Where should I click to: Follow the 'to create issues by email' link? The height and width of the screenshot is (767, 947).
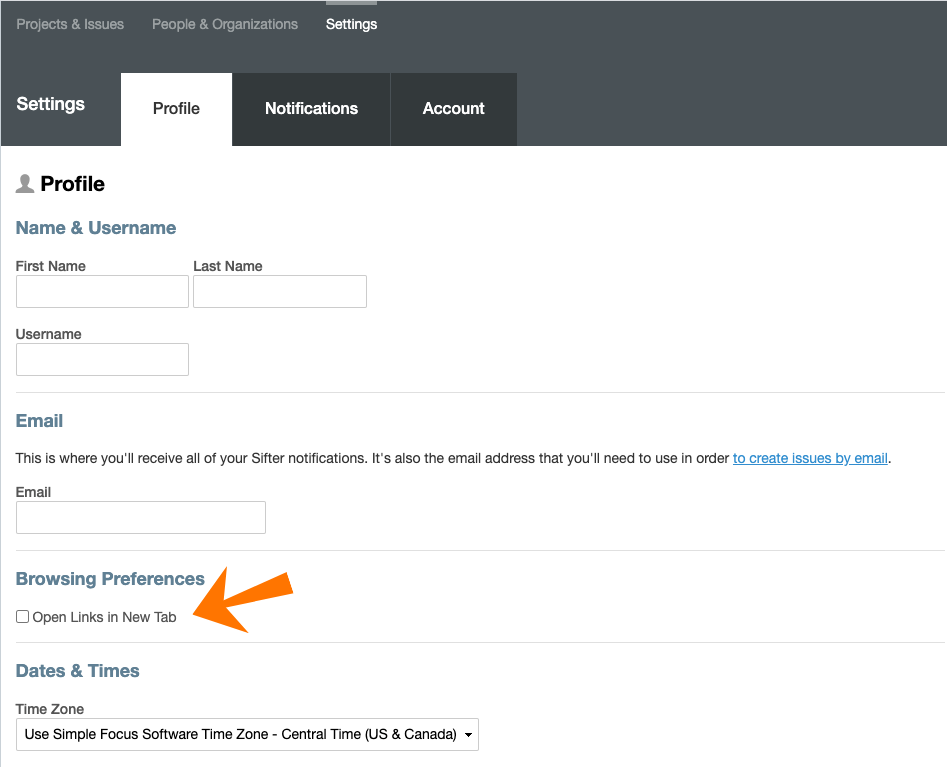click(x=810, y=458)
